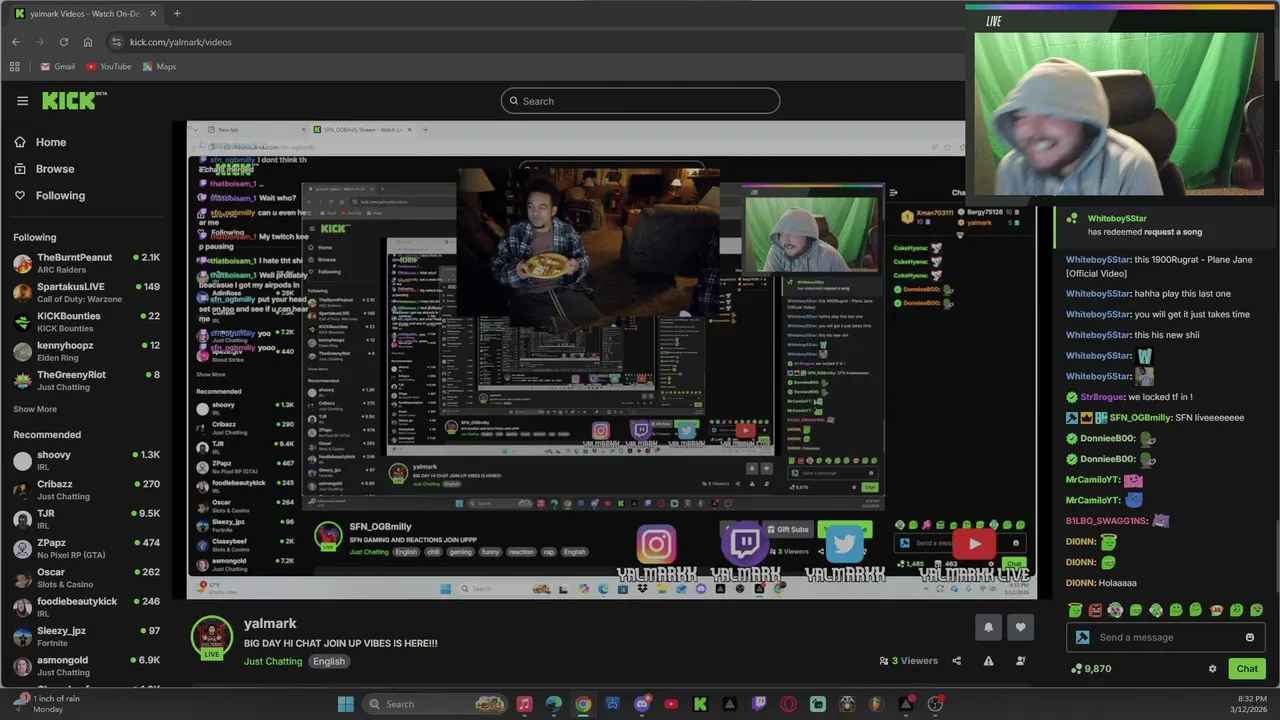The width and height of the screenshot is (1280, 720).
Task: Open asmongold recommended channel
Action: click(x=86, y=665)
